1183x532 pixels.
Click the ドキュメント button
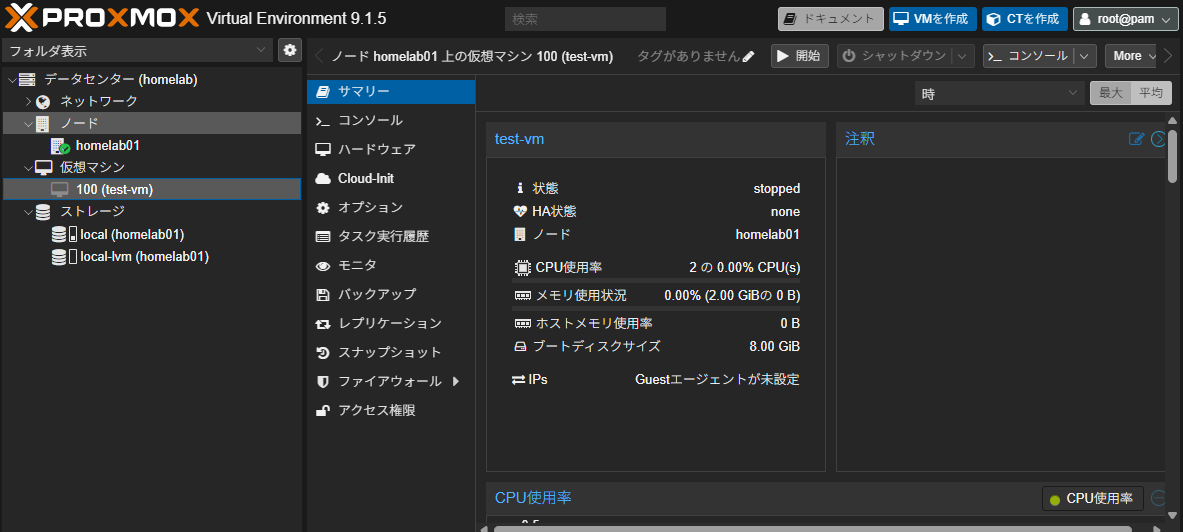[831, 19]
